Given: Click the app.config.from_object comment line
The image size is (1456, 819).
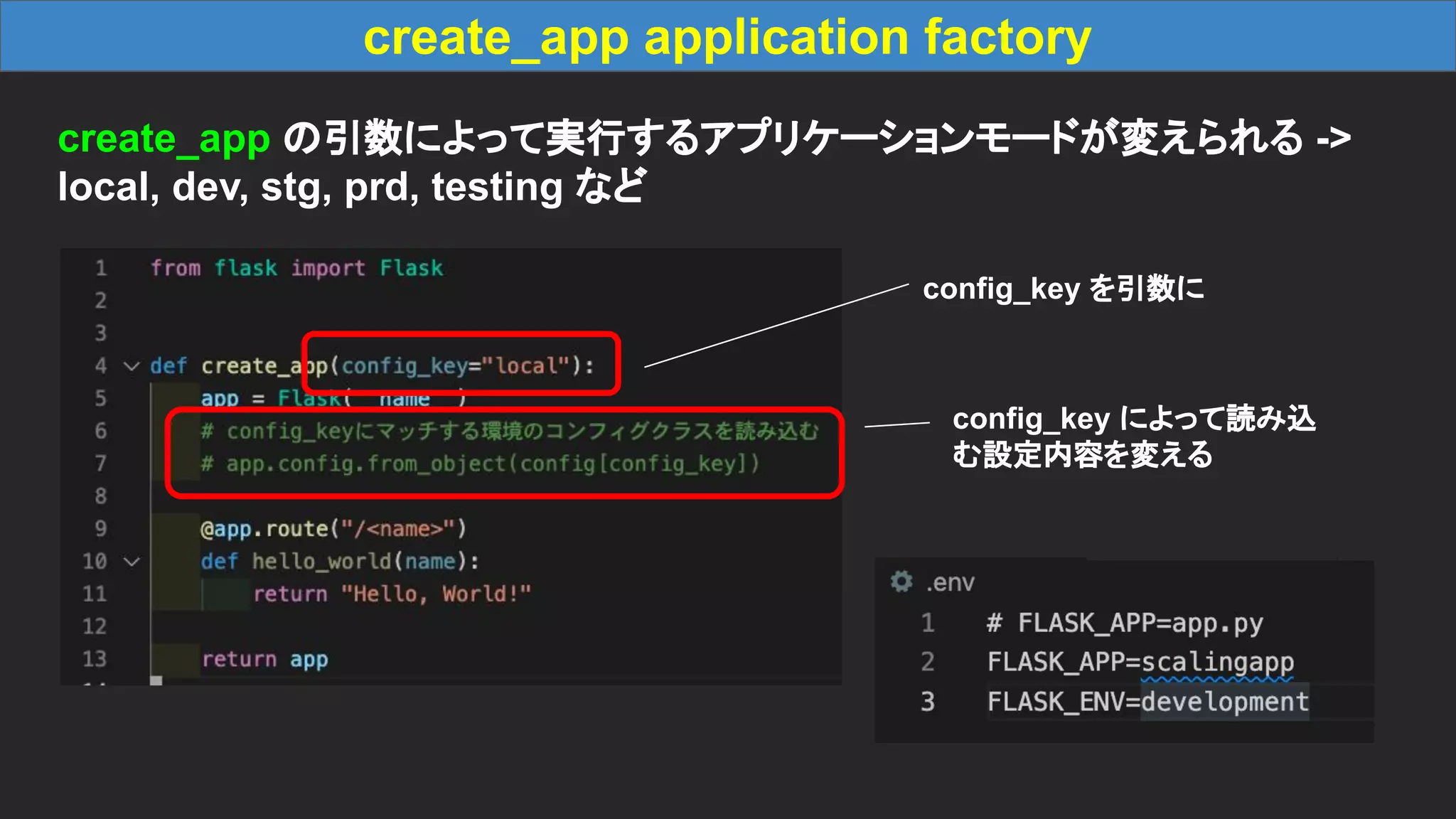Looking at the screenshot, I should coord(480,464).
